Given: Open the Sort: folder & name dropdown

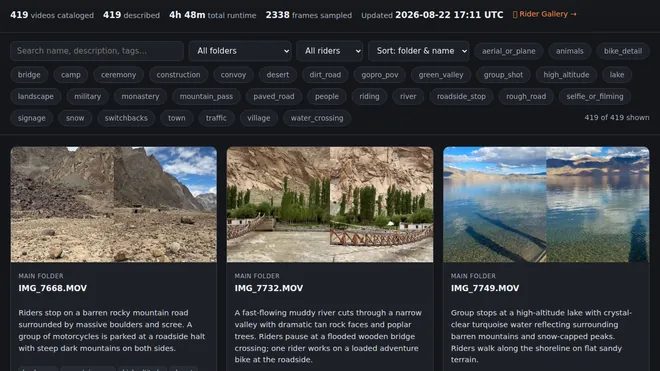Looking at the screenshot, I should (418, 51).
